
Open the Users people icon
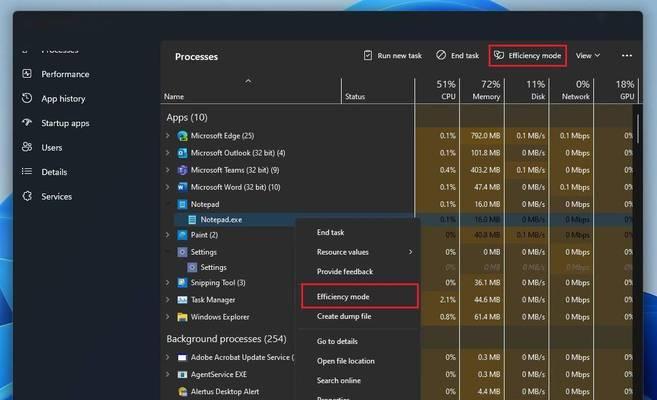[27, 147]
